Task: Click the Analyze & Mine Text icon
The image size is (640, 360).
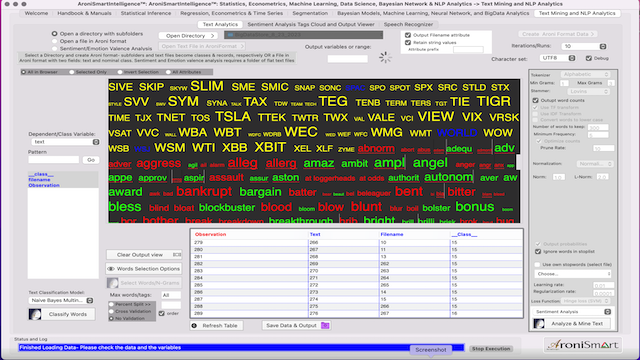Action: point(539,324)
